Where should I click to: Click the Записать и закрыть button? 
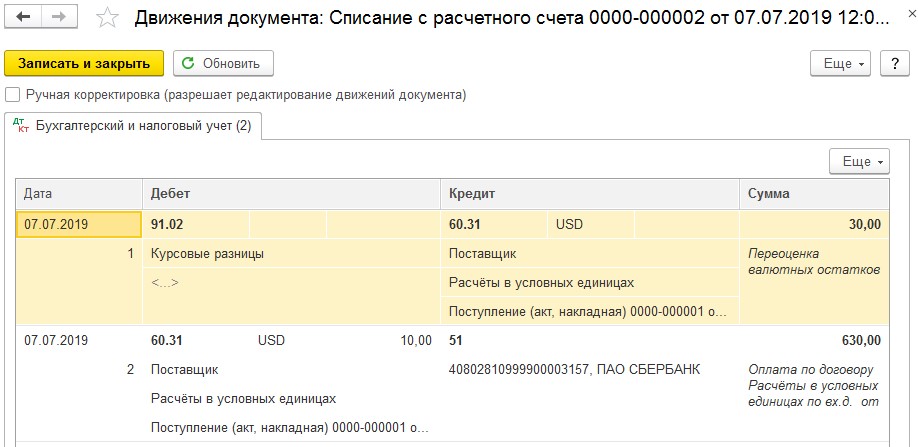(x=84, y=63)
